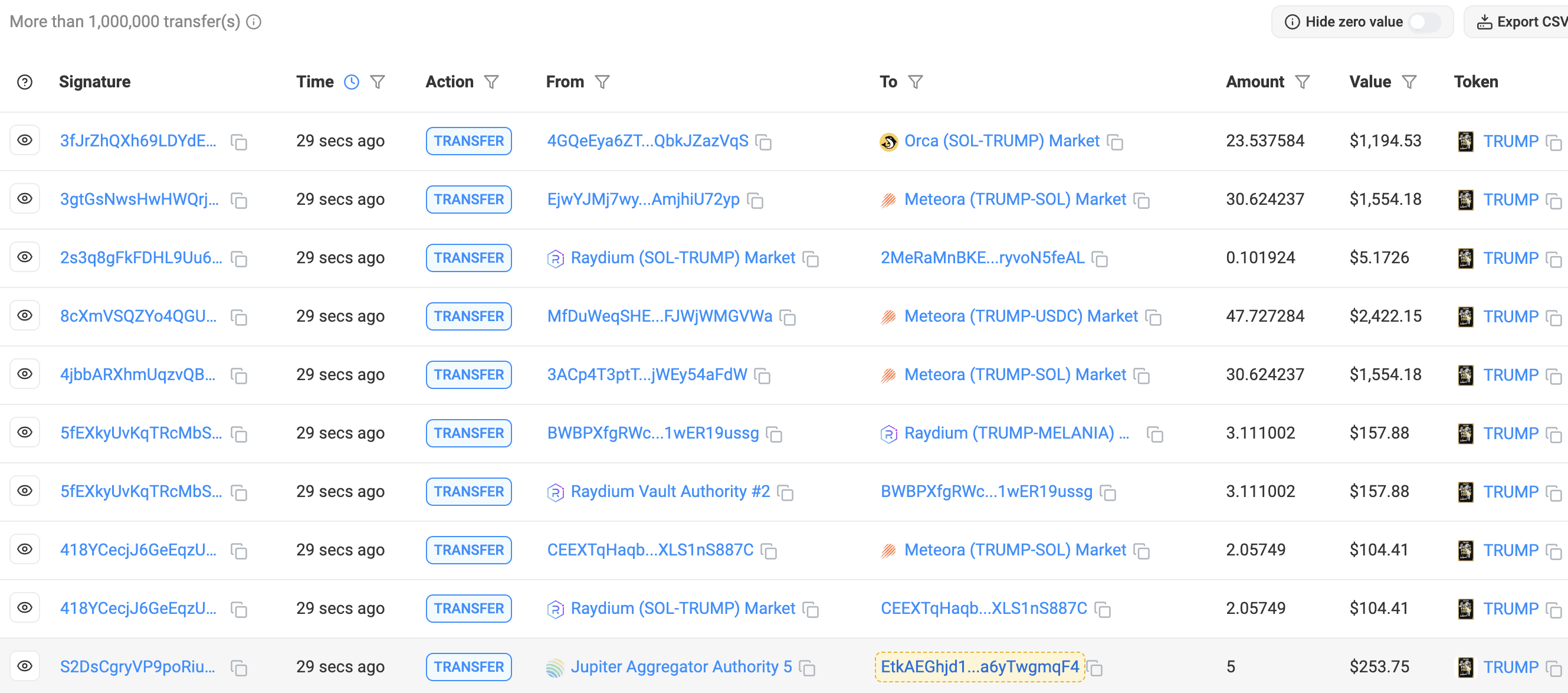The image size is (1568, 693).
Task: Copy the 3fJrZhQXh69LDYdE signature
Action: click(x=240, y=142)
